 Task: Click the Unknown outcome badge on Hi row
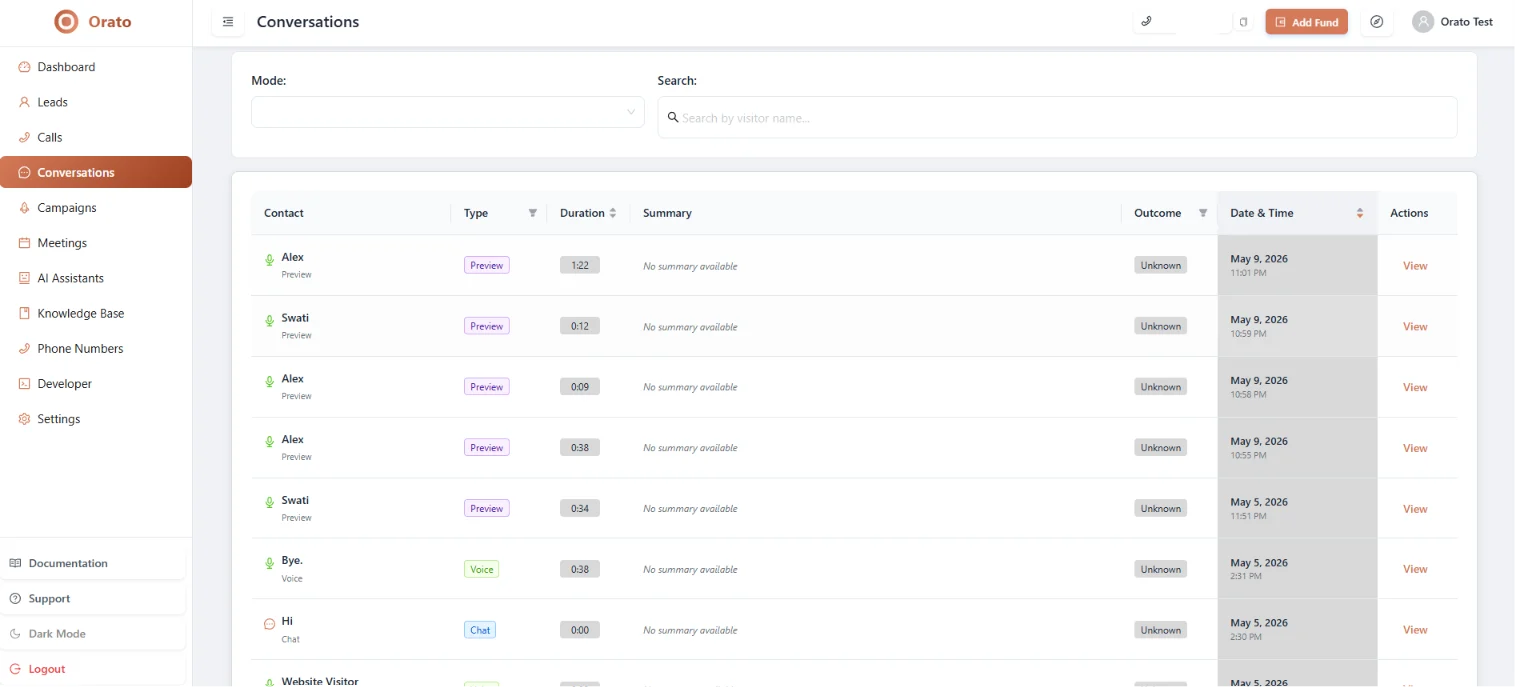1161,630
